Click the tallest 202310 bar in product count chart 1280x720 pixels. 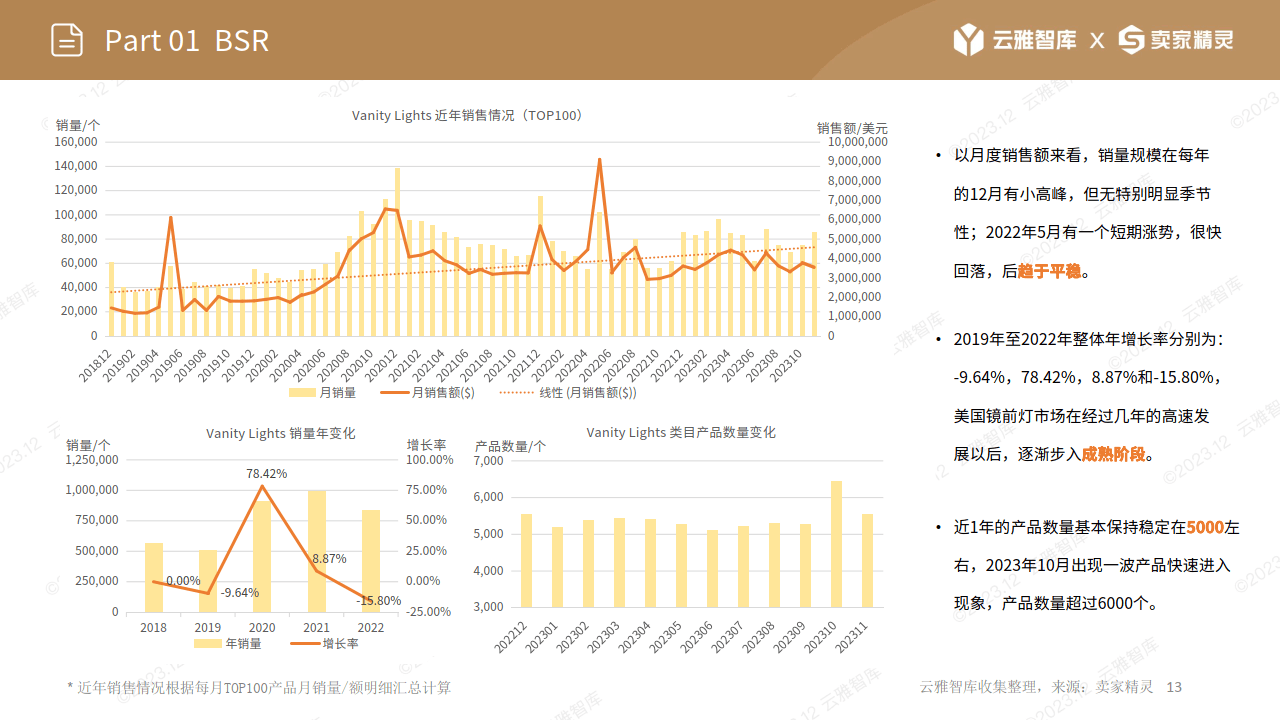837,544
